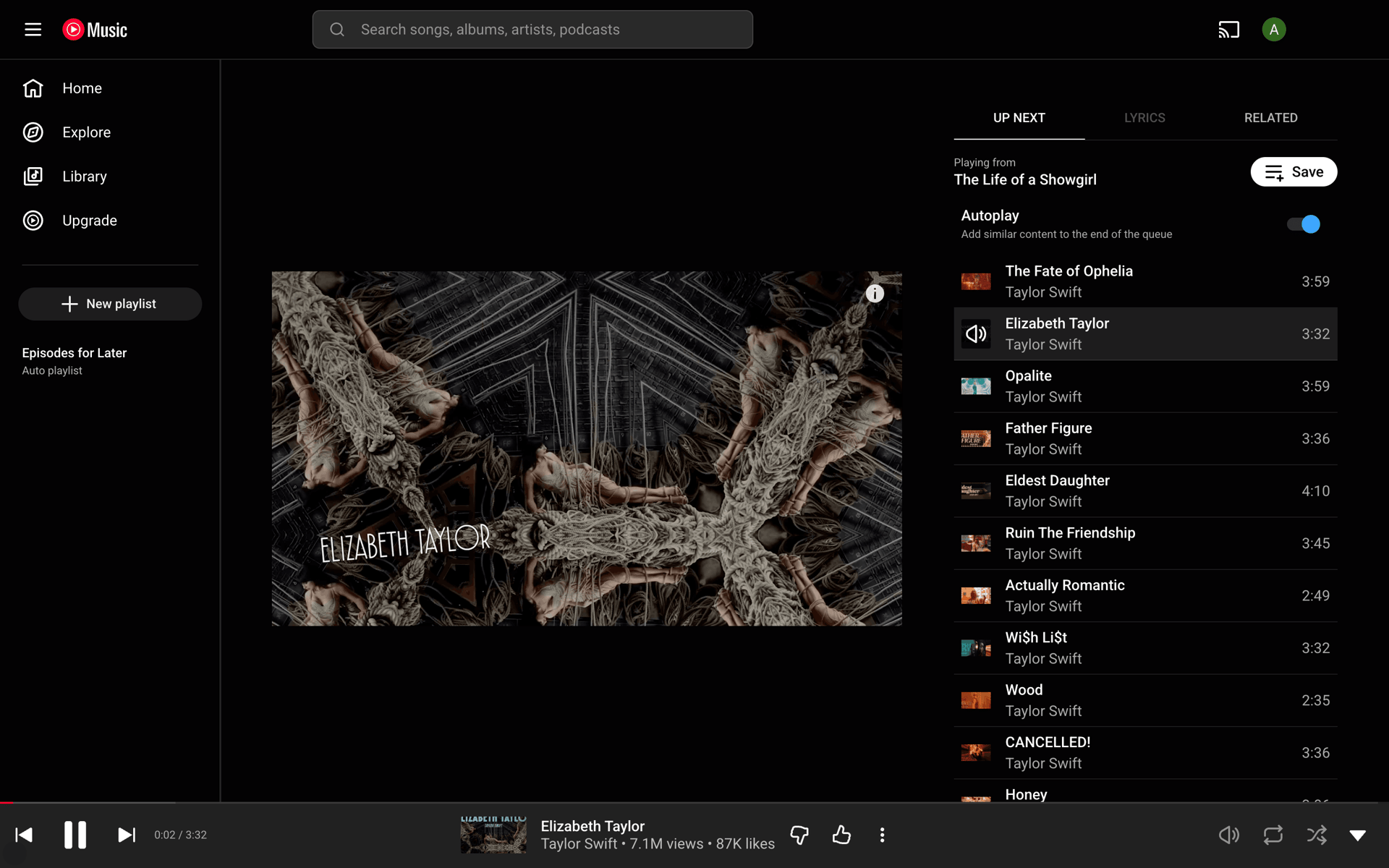The image size is (1389, 868).
Task: Click the Home sidebar icon
Action: coord(33,88)
